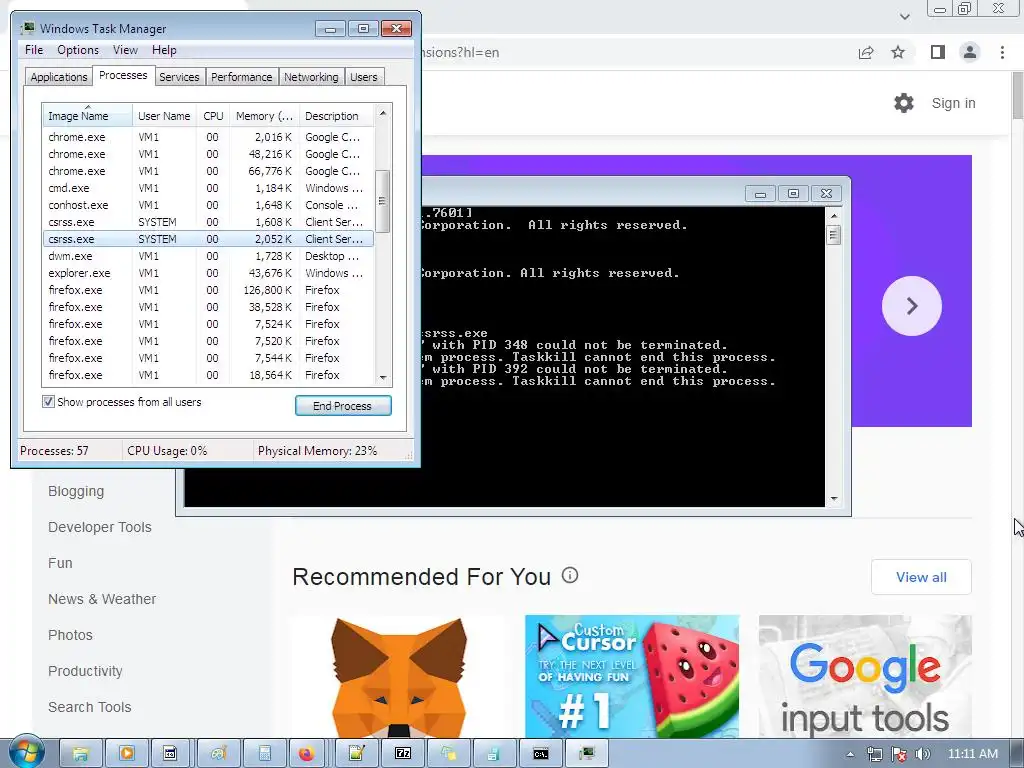Open the View menu in Task Manager
Image resolution: width=1024 pixels, height=768 pixels.
pos(125,50)
